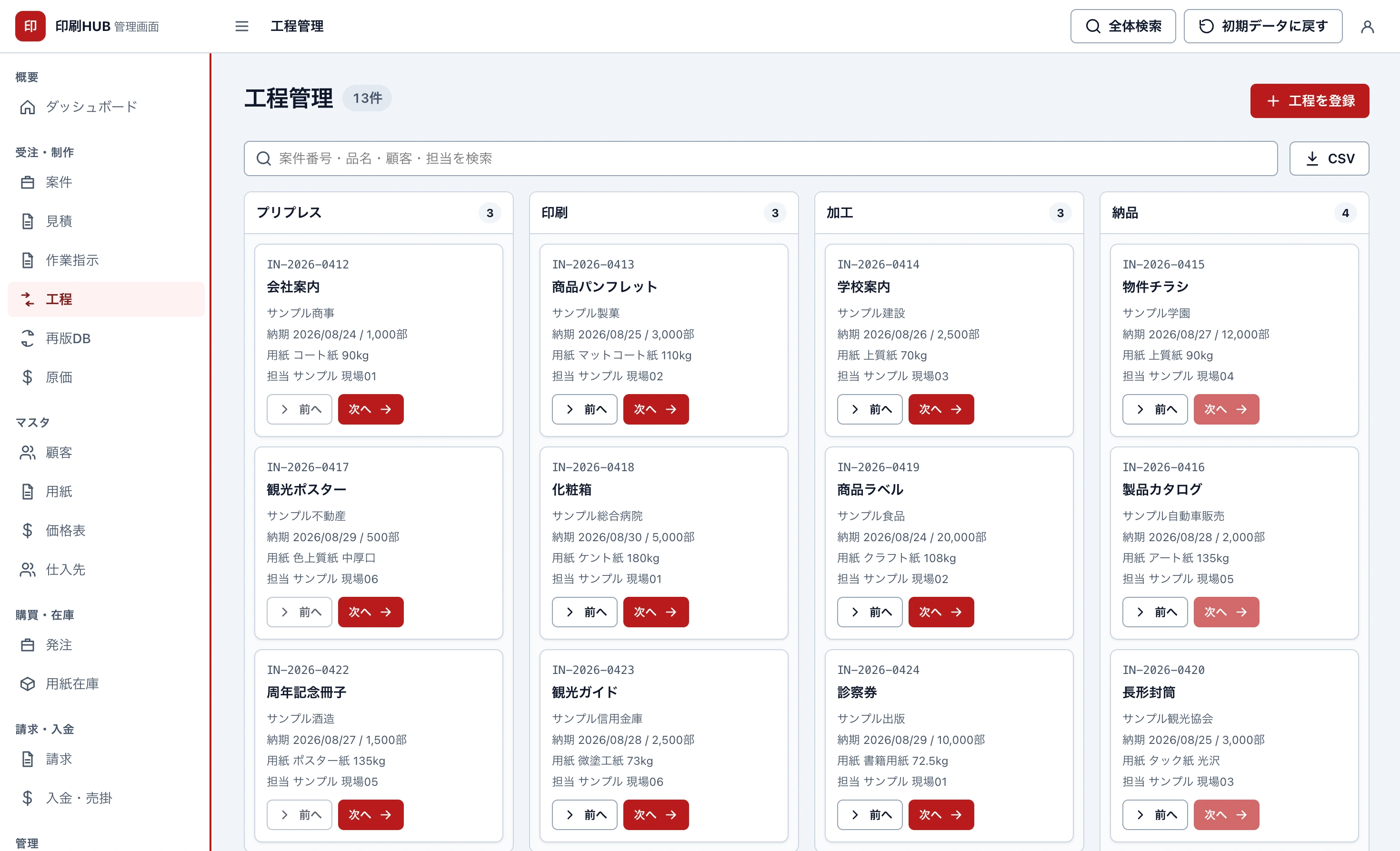Download data with the CSV button
Viewport: 1400px width, 851px height.
(x=1329, y=158)
